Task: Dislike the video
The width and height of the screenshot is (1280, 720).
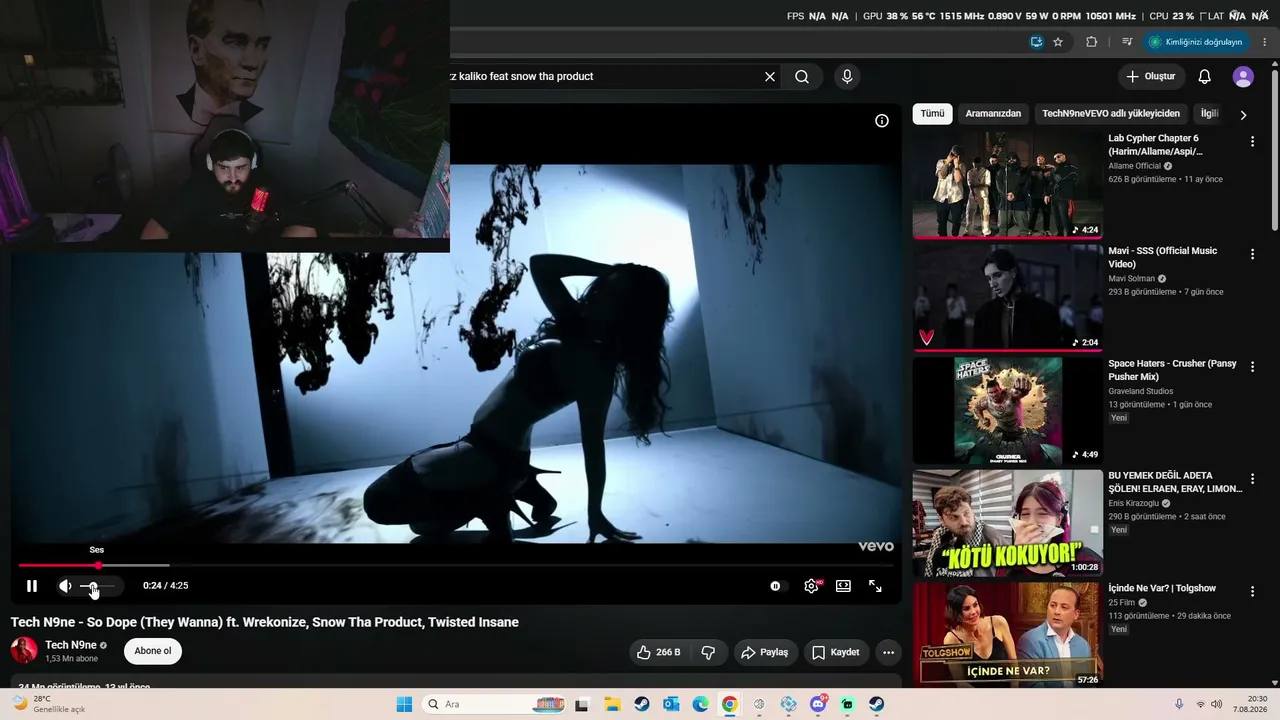Action: click(708, 652)
